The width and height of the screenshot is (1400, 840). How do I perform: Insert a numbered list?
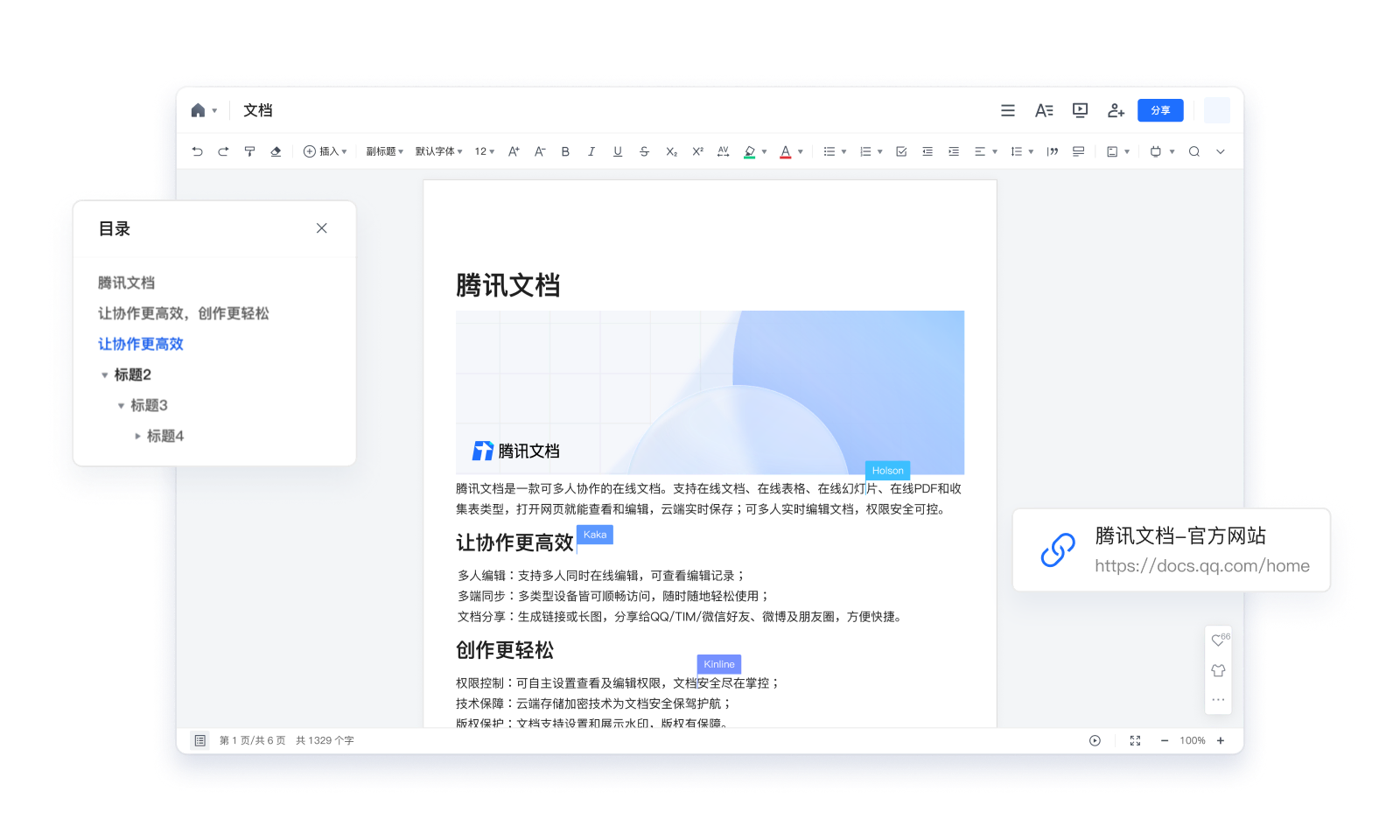point(865,151)
